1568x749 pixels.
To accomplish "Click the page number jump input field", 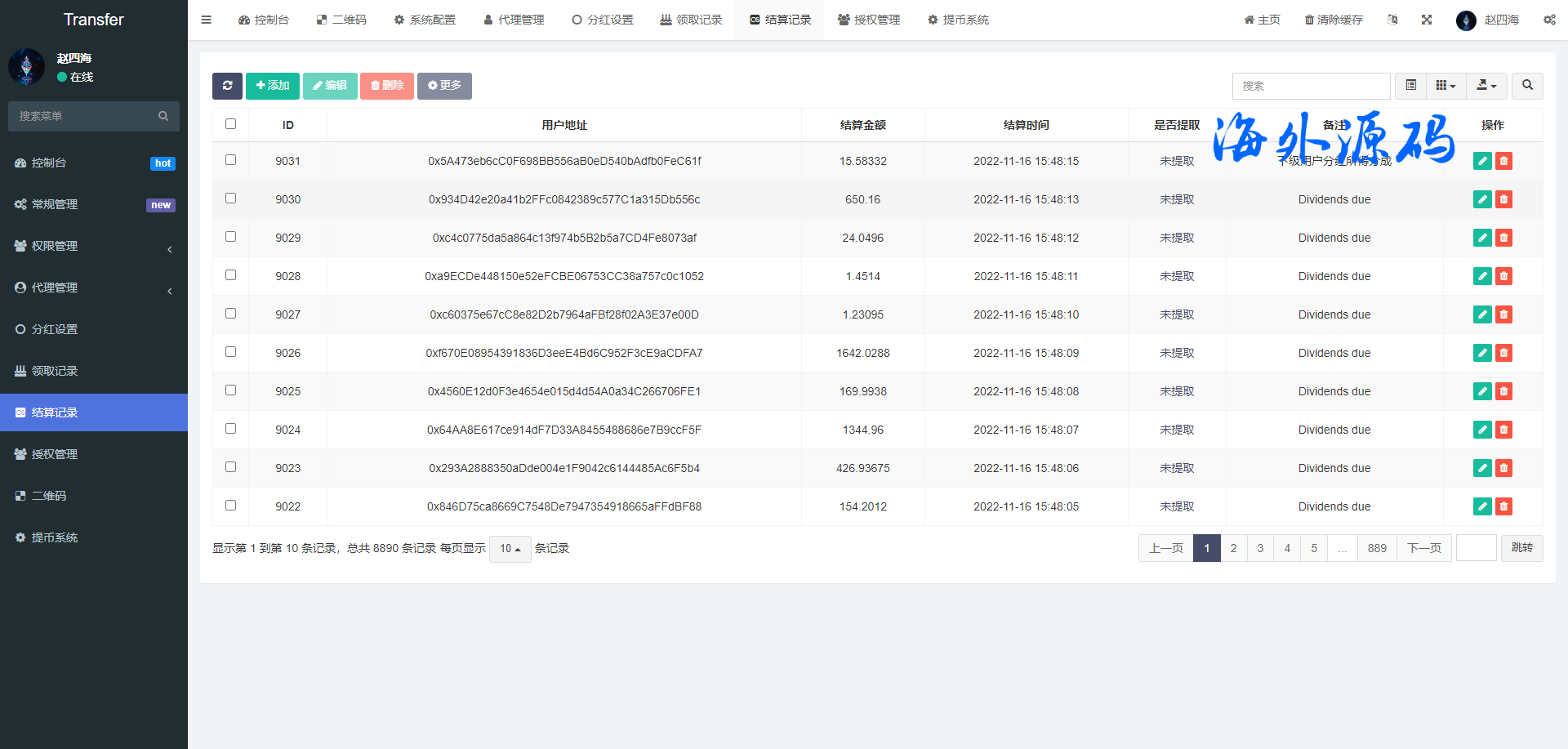I will tap(1476, 548).
